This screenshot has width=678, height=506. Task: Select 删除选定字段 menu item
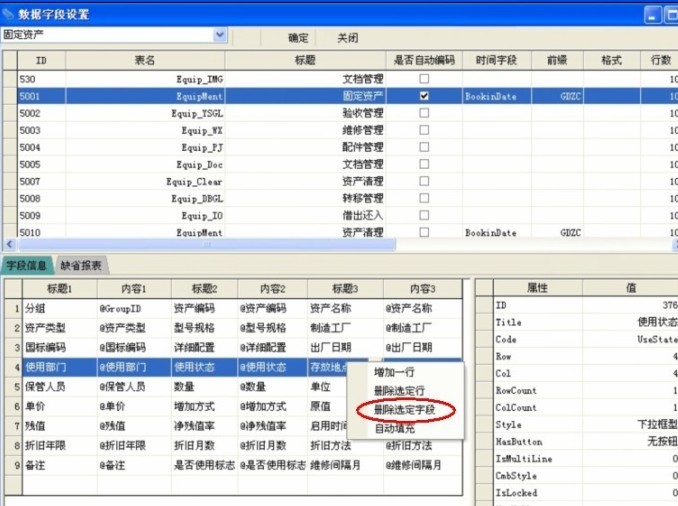(x=405, y=410)
